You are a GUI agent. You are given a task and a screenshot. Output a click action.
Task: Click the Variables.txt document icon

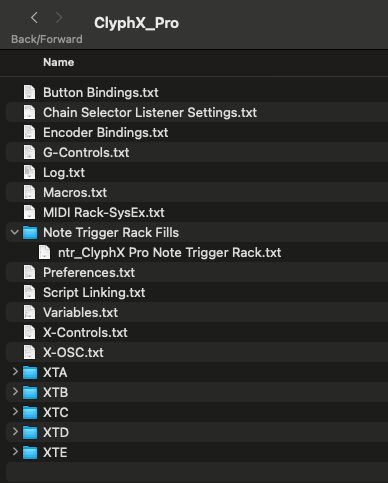click(29, 312)
